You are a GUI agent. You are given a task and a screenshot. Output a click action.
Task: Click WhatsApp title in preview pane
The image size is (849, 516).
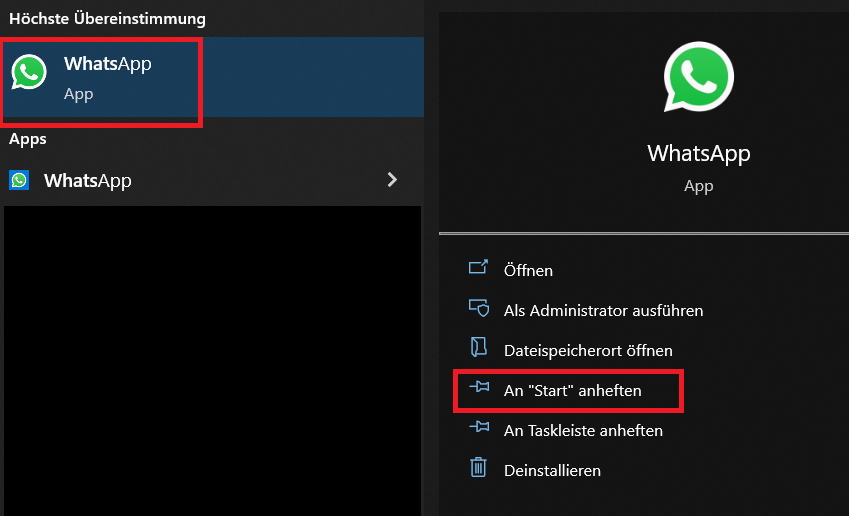pos(698,154)
